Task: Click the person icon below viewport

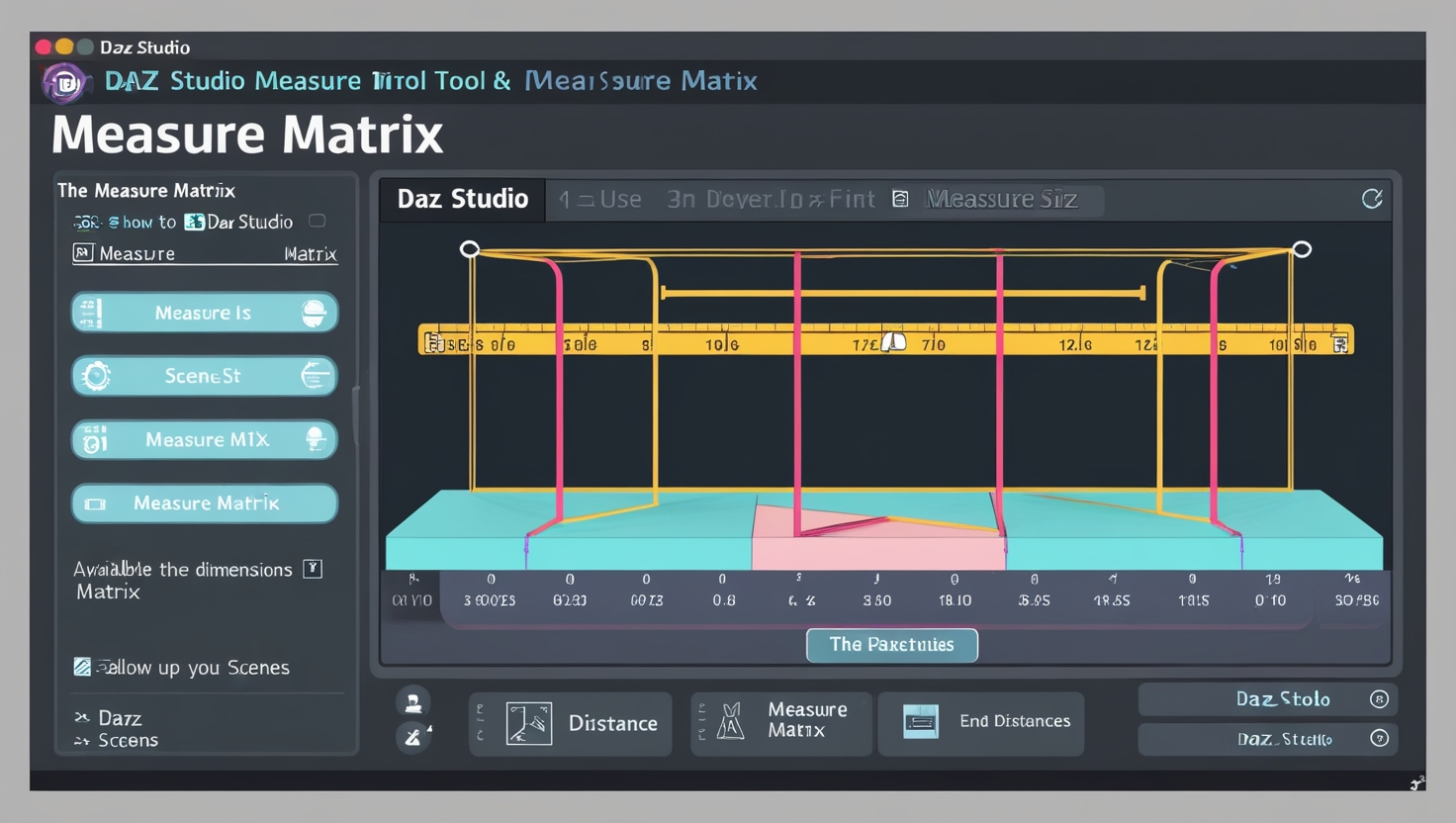Action: [x=413, y=701]
